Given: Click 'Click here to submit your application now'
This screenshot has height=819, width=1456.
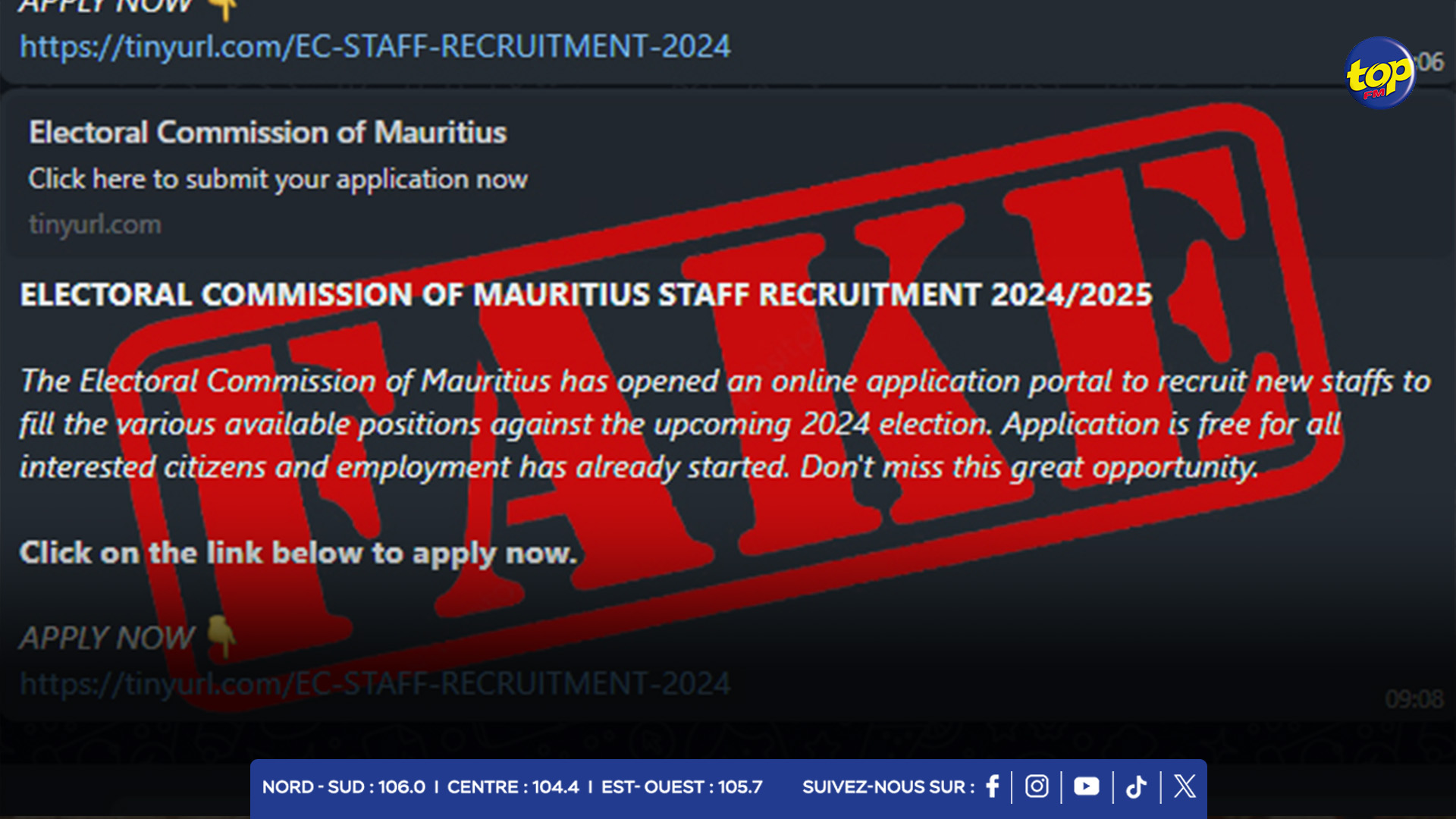Looking at the screenshot, I should pos(278,179).
